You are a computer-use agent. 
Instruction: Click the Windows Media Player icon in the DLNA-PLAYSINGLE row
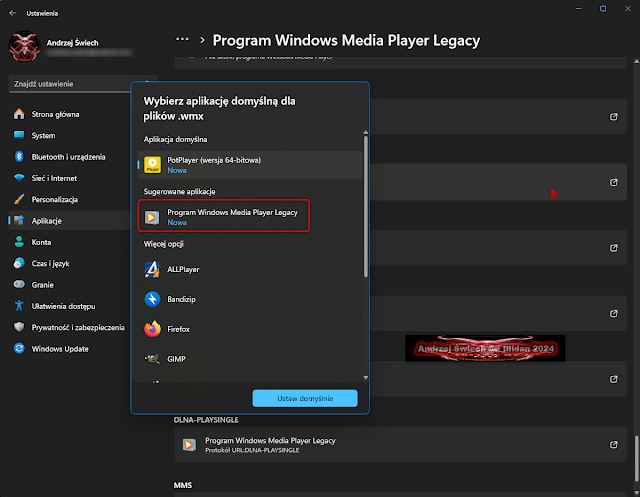tap(189, 445)
